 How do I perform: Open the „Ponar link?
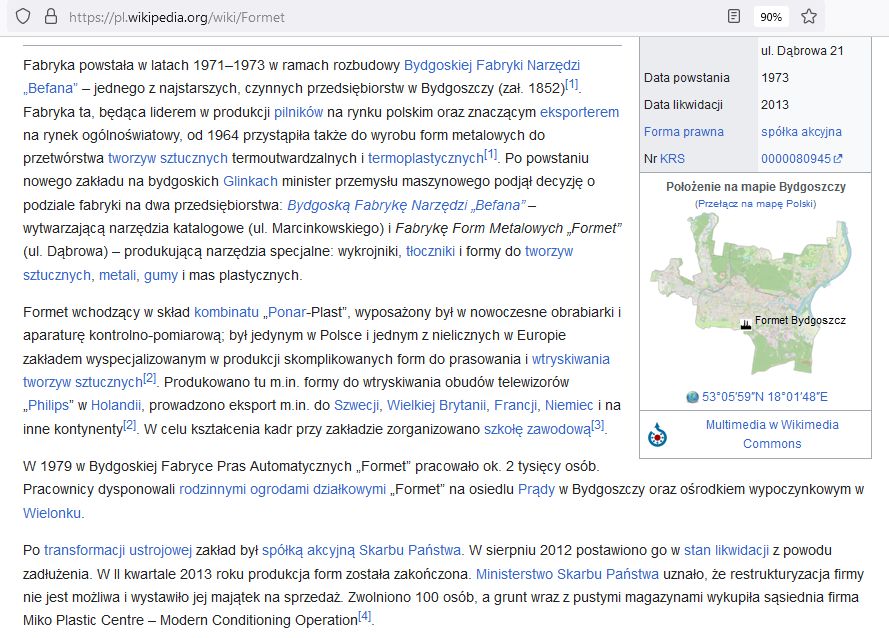pos(285,312)
